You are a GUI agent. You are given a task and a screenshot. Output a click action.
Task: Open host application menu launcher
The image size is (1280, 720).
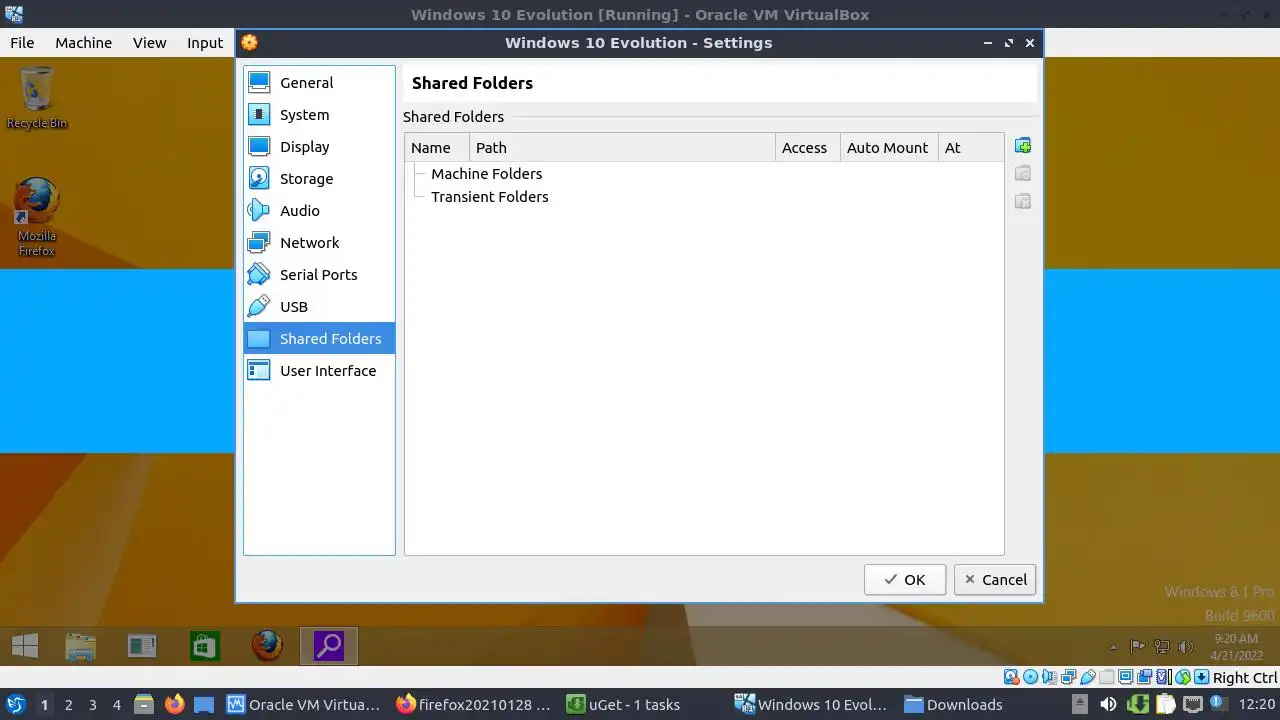click(x=16, y=704)
